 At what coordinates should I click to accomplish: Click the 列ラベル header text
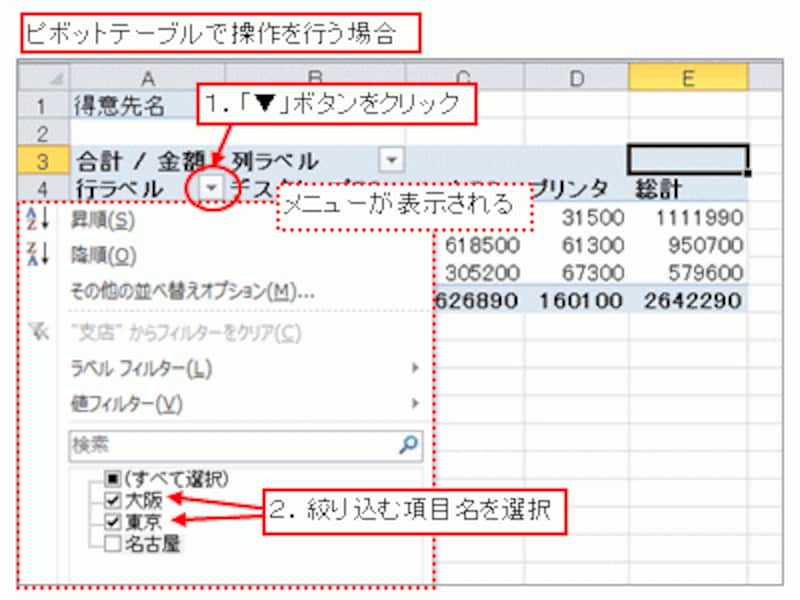[276, 161]
